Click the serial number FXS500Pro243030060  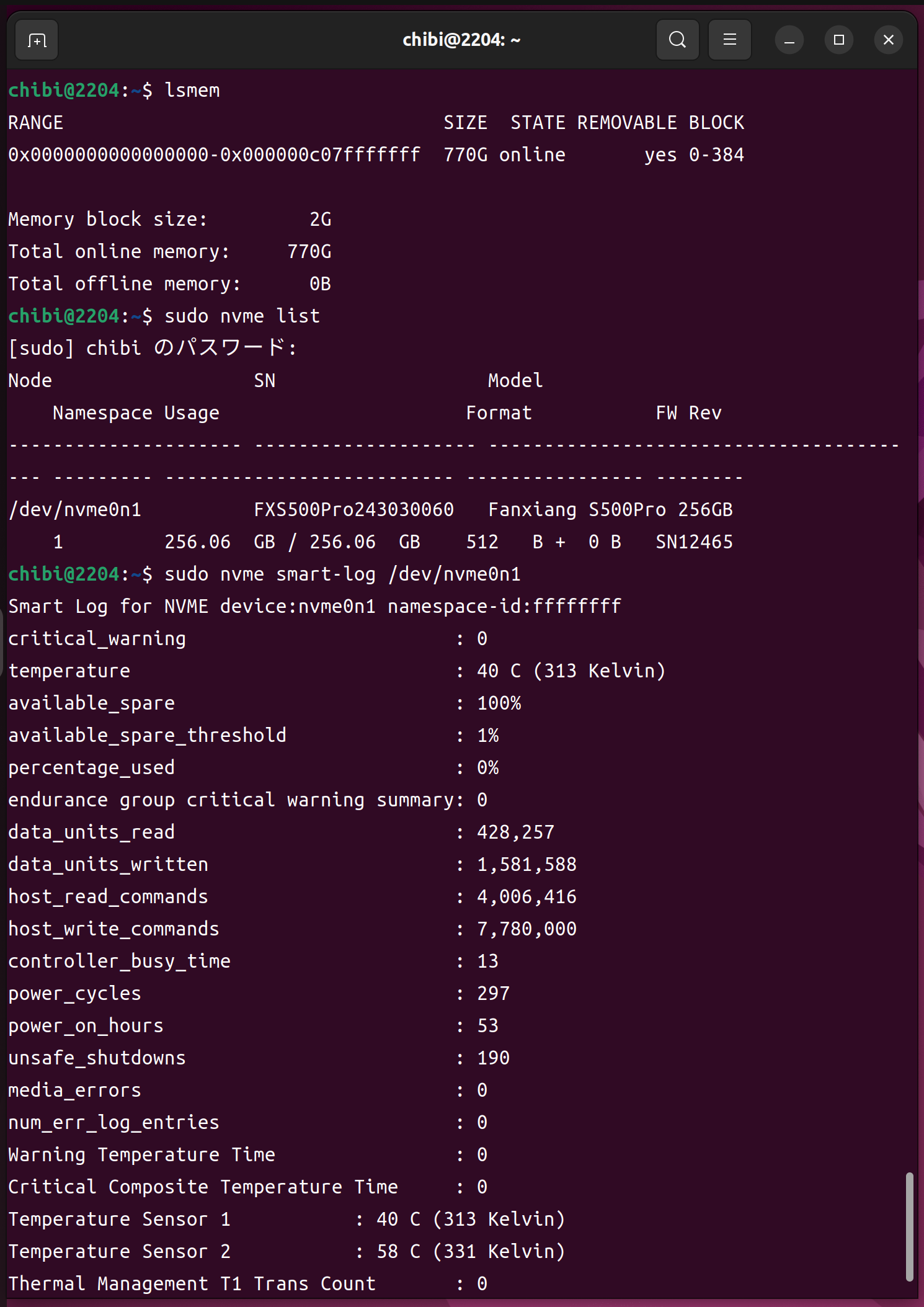(x=353, y=510)
